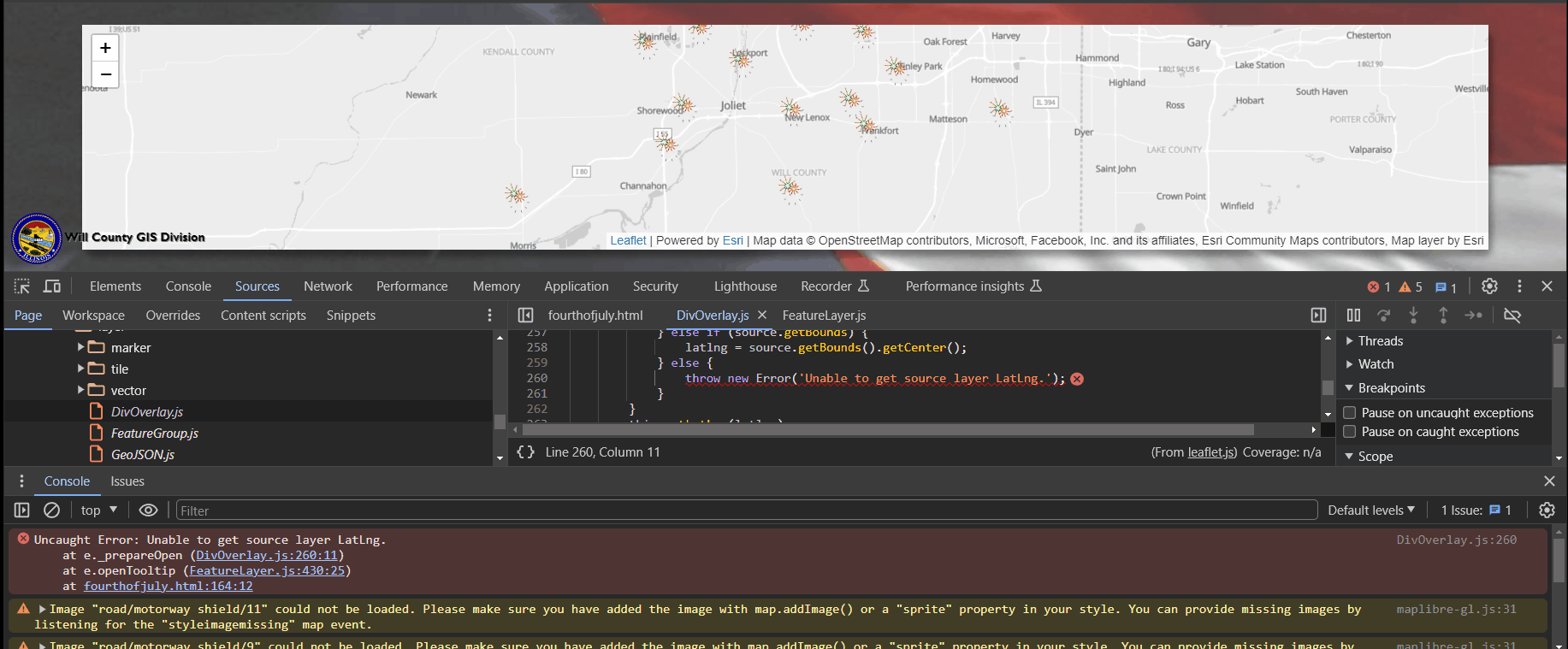The height and width of the screenshot is (649, 1568).
Task: Switch to the Network tab
Action: click(328, 286)
